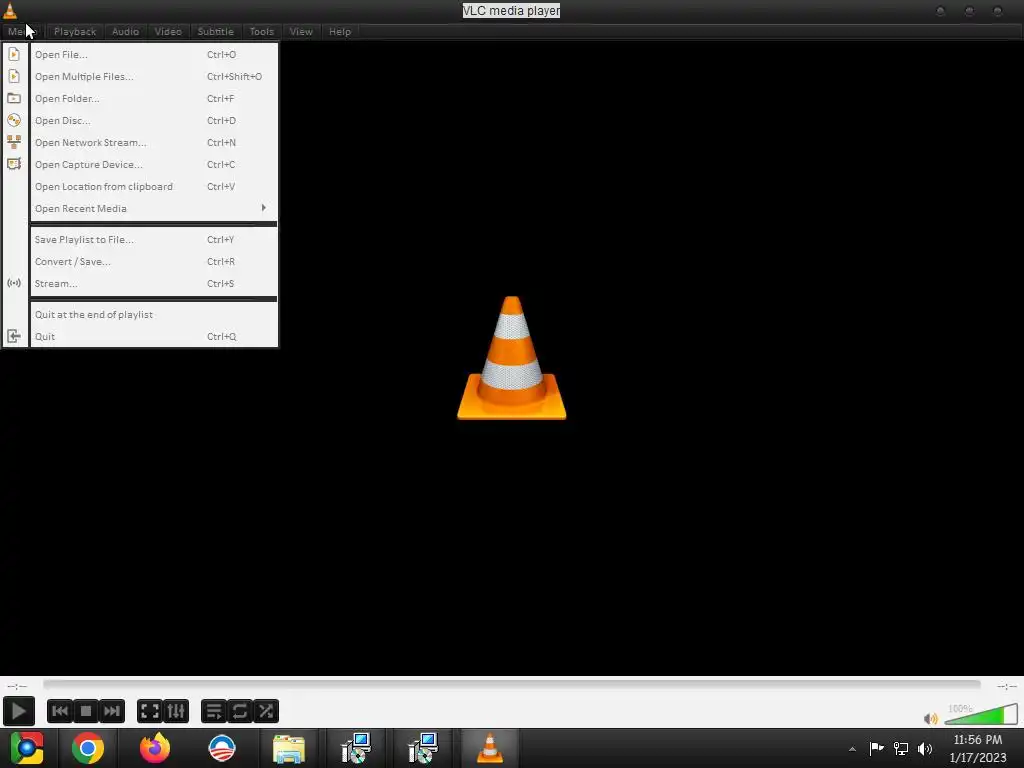Screen dimensions: 1024x768
Task: Open the Playback menu
Action: coord(75,31)
